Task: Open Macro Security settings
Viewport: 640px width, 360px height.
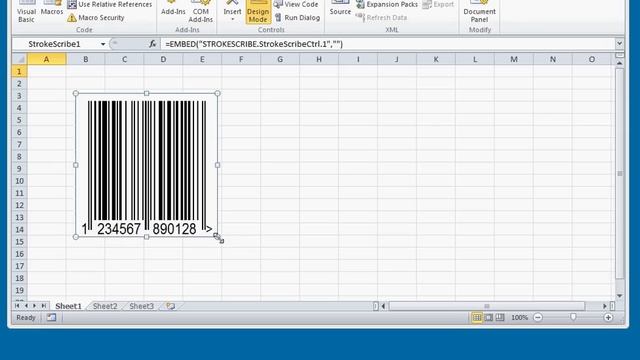Action: pos(96,18)
